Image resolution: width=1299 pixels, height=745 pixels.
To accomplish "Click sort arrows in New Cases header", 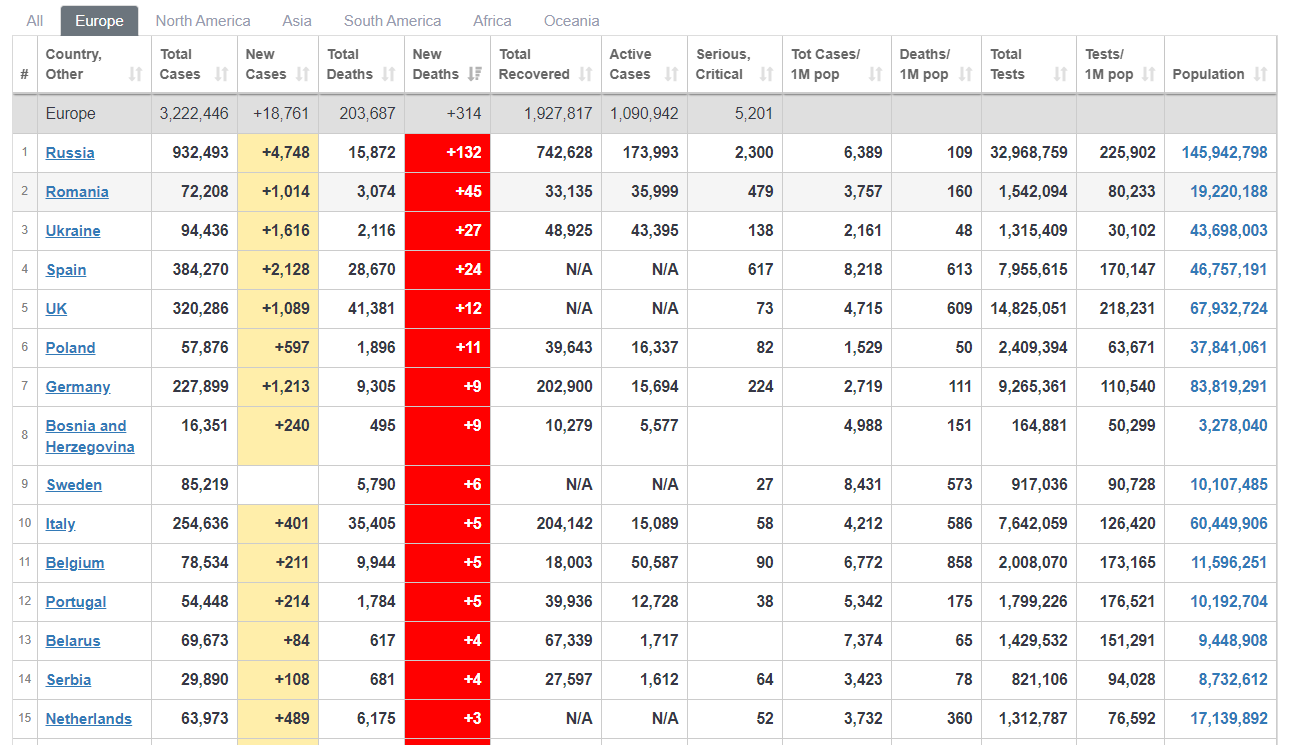I will click(x=304, y=74).
